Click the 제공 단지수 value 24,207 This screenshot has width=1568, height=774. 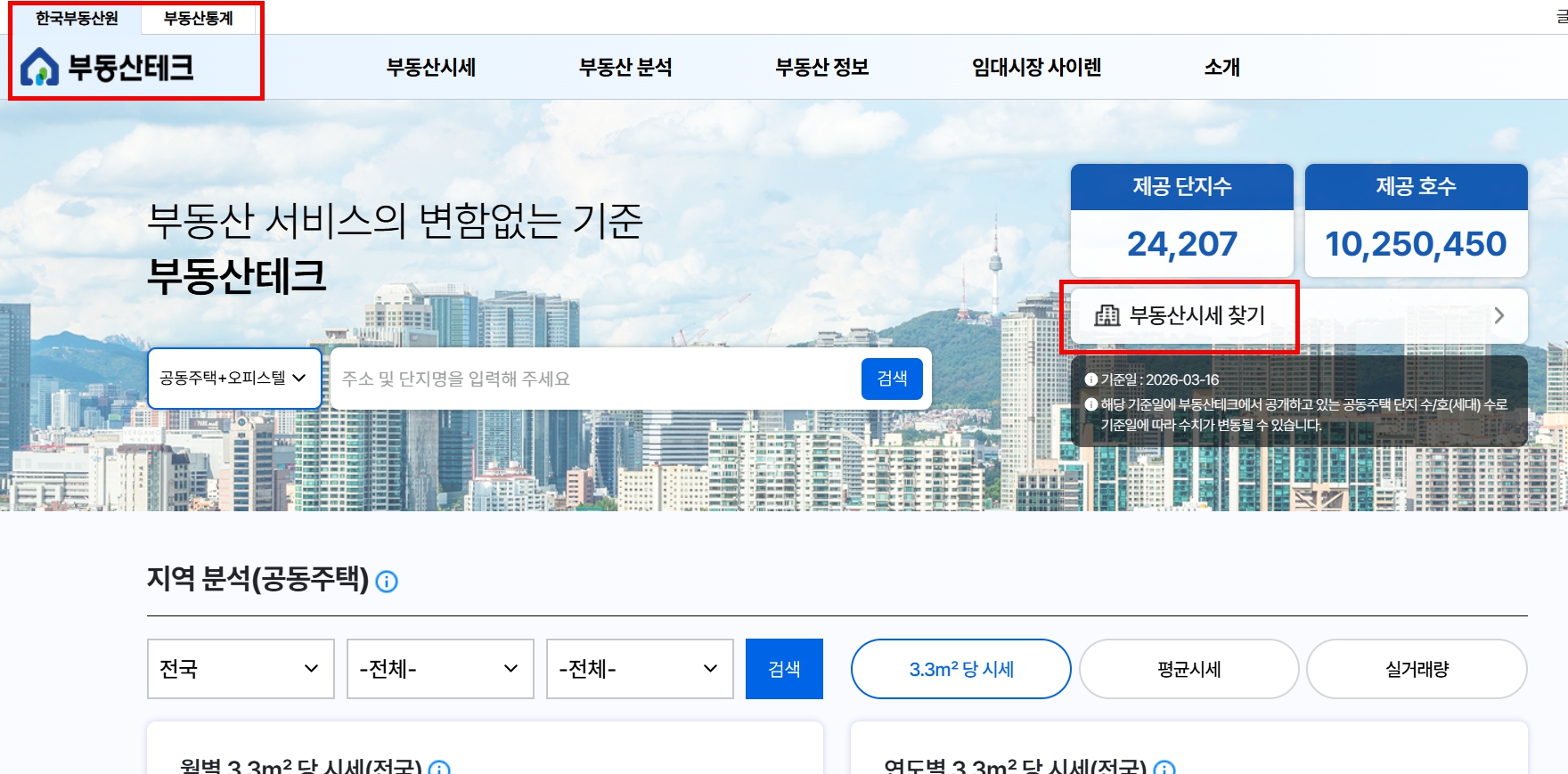click(x=1182, y=244)
